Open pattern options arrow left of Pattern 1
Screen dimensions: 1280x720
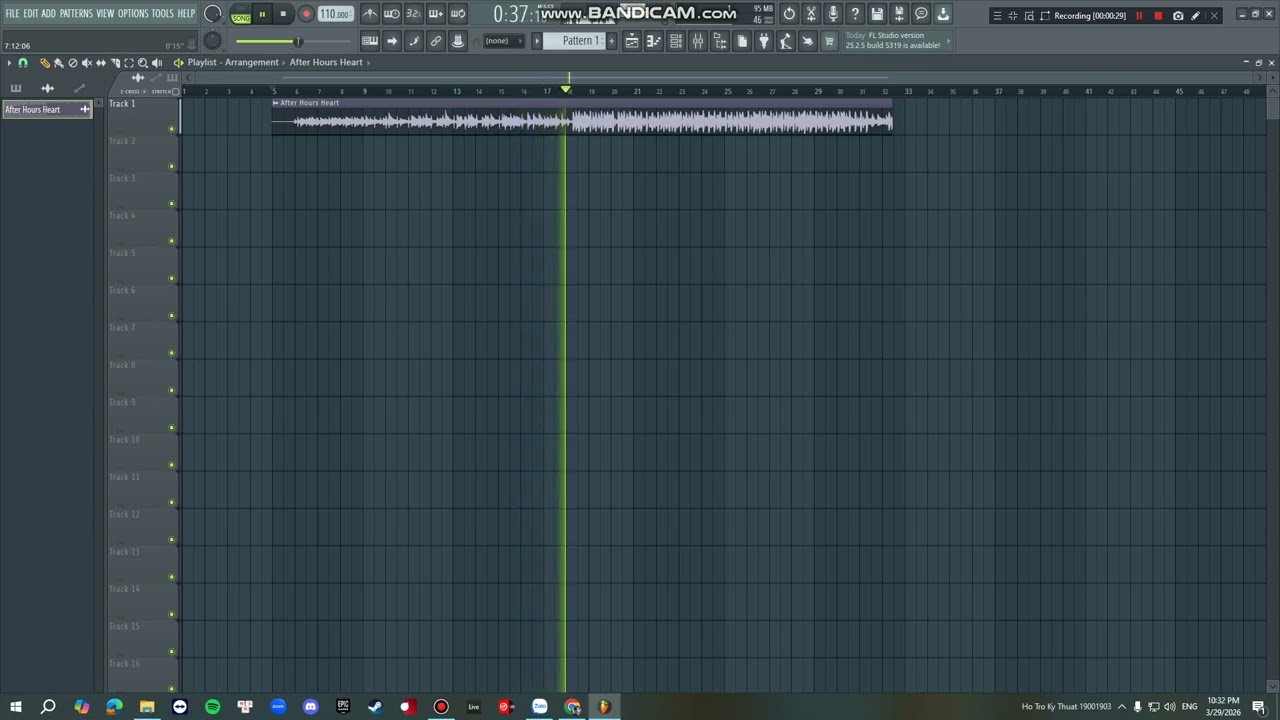(x=537, y=41)
